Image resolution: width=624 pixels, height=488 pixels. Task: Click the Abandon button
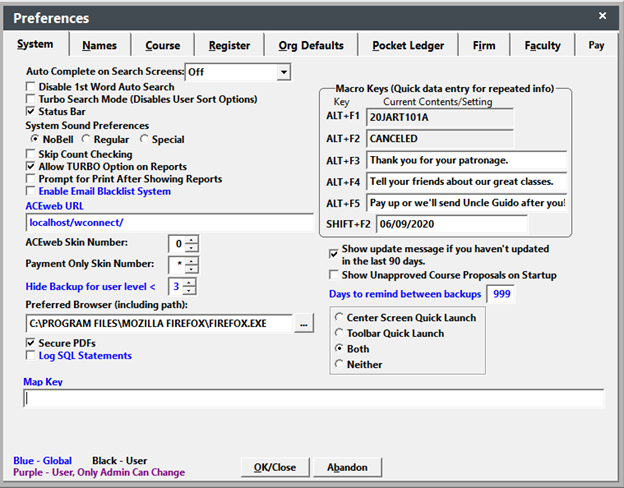click(348, 467)
